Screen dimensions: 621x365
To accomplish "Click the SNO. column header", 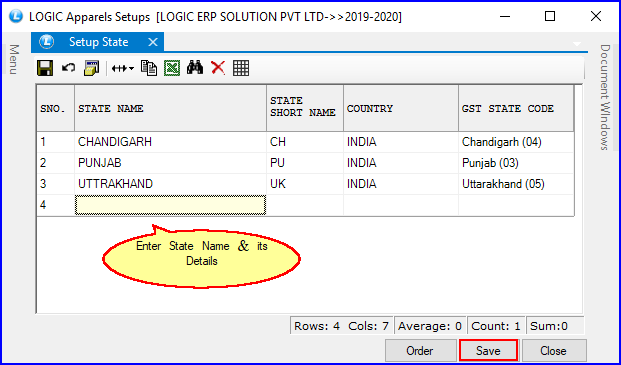I will [55, 108].
